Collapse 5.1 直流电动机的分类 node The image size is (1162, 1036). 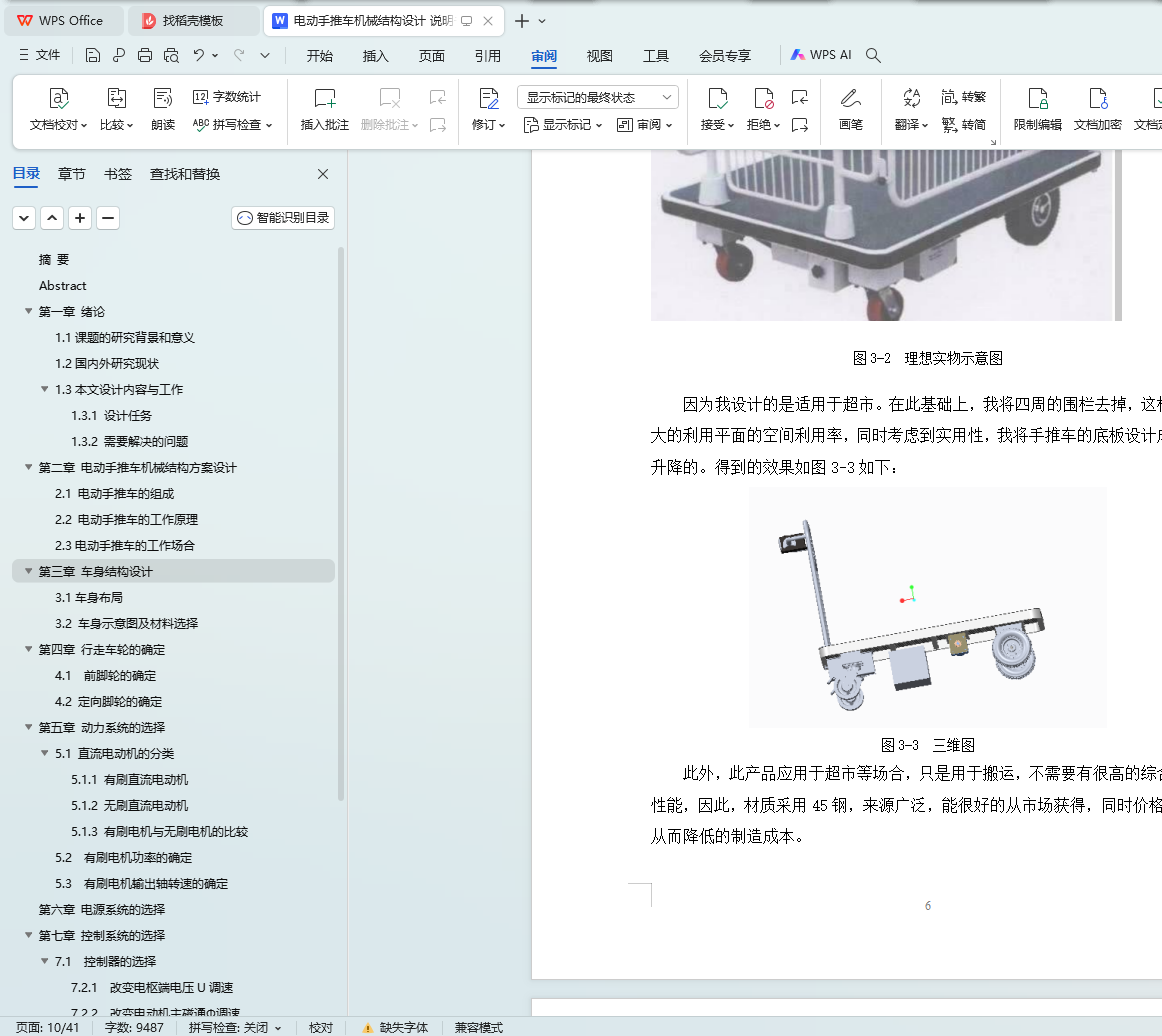pos(44,753)
